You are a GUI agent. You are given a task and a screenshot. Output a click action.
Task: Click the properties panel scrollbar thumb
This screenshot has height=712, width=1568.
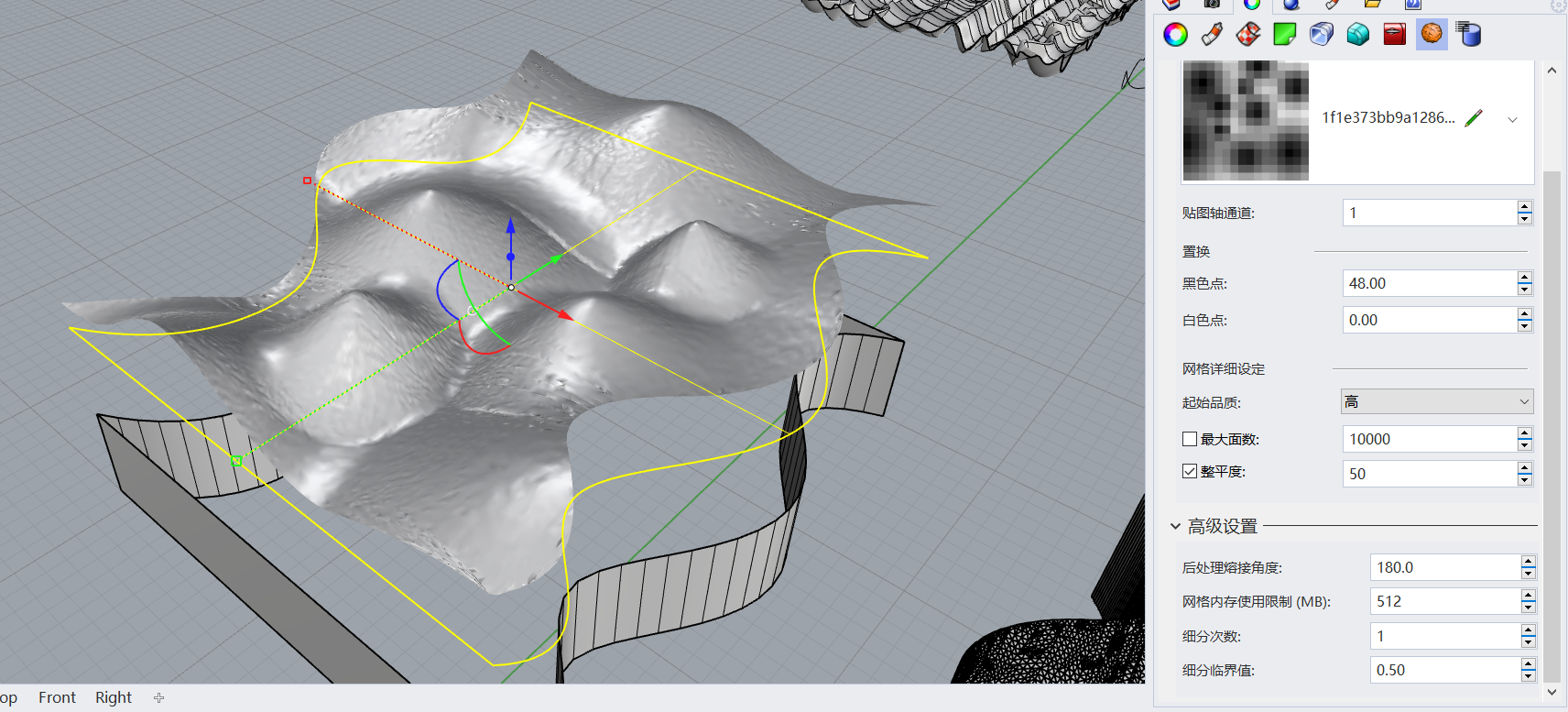(x=1552, y=426)
